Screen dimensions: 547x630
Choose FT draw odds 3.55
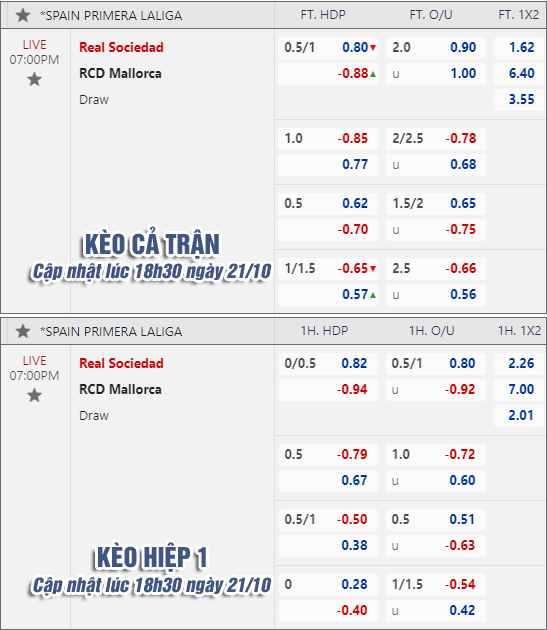tap(522, 99)
